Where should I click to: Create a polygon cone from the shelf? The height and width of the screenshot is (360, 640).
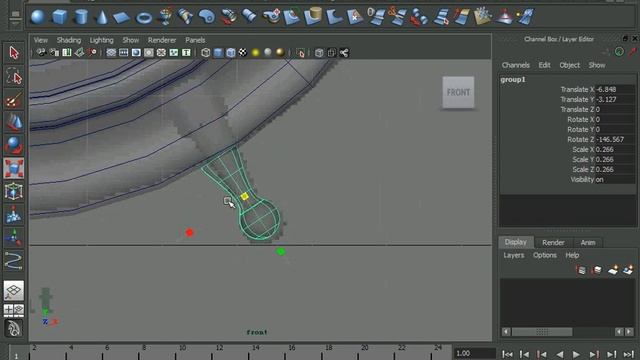(102, 17)
